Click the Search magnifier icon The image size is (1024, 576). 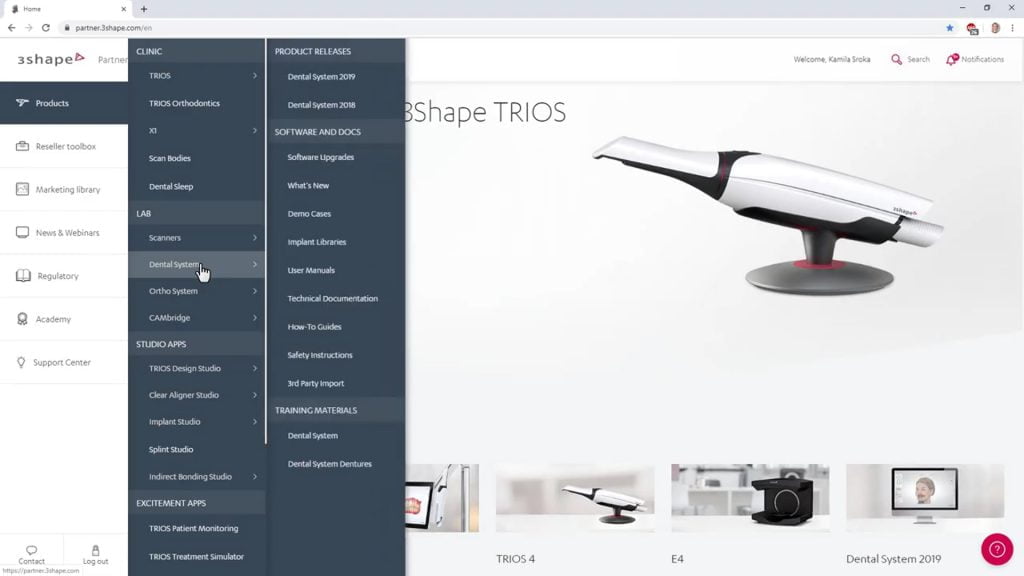(897, 59)
